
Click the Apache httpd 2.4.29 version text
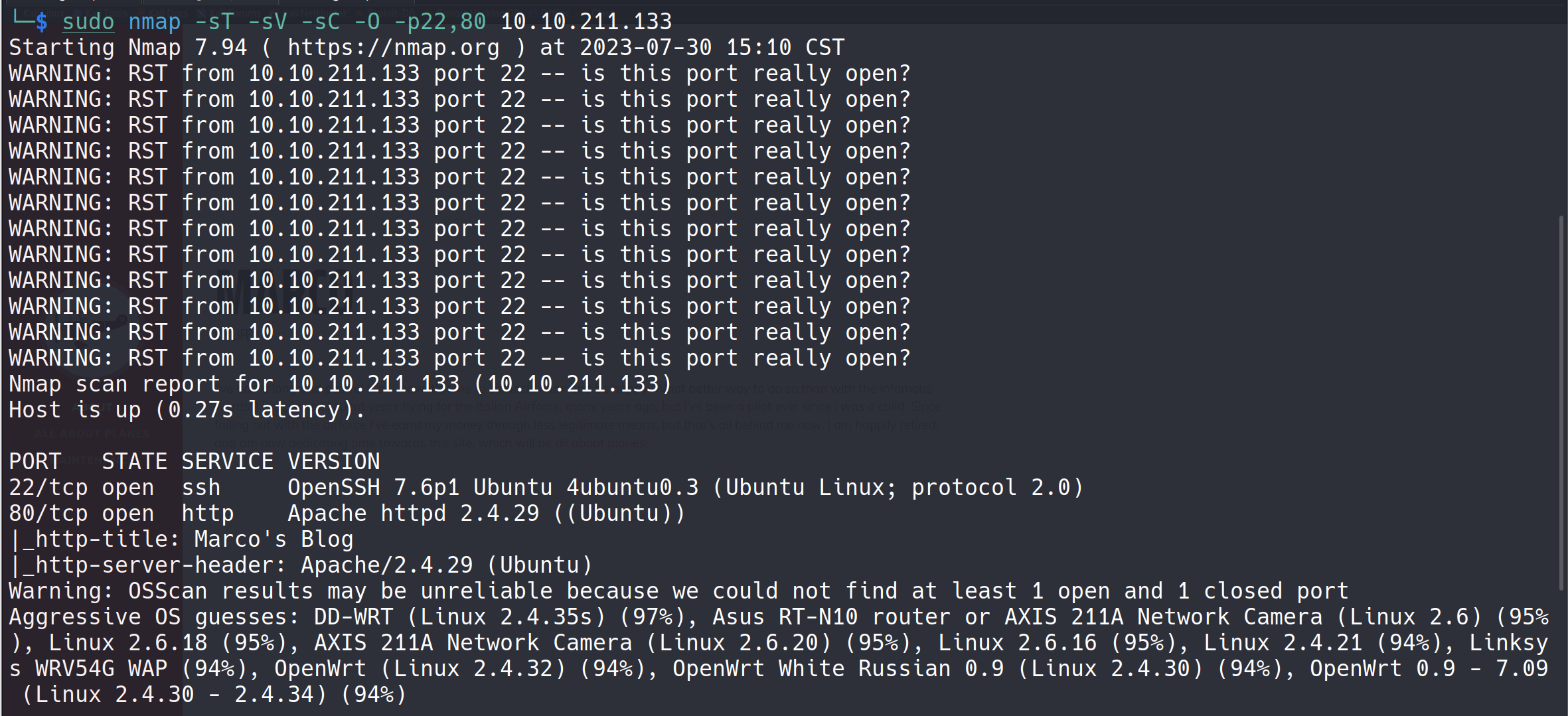point(413,514)
